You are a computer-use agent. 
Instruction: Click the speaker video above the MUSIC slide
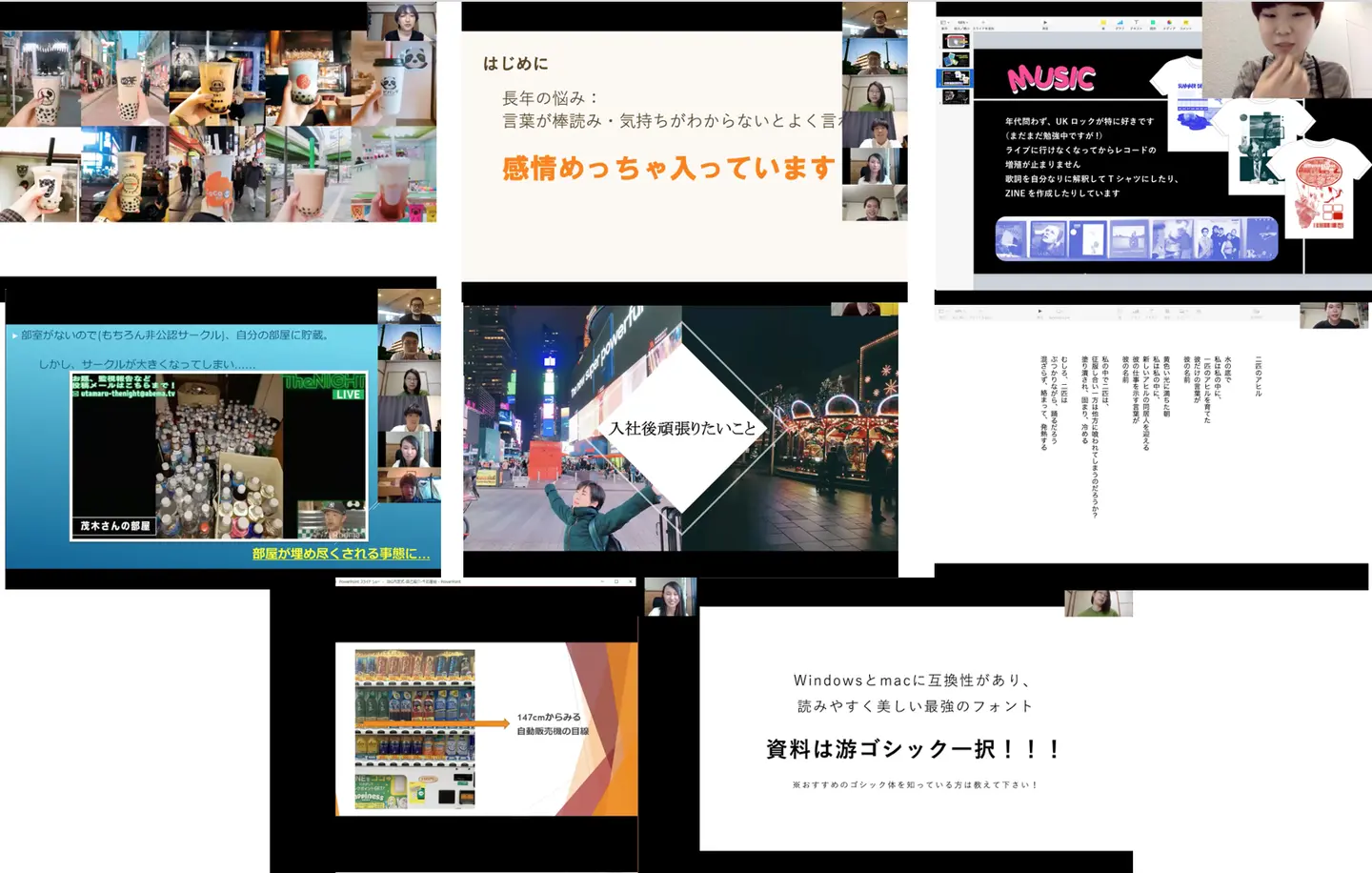(x=1286, y=50)
